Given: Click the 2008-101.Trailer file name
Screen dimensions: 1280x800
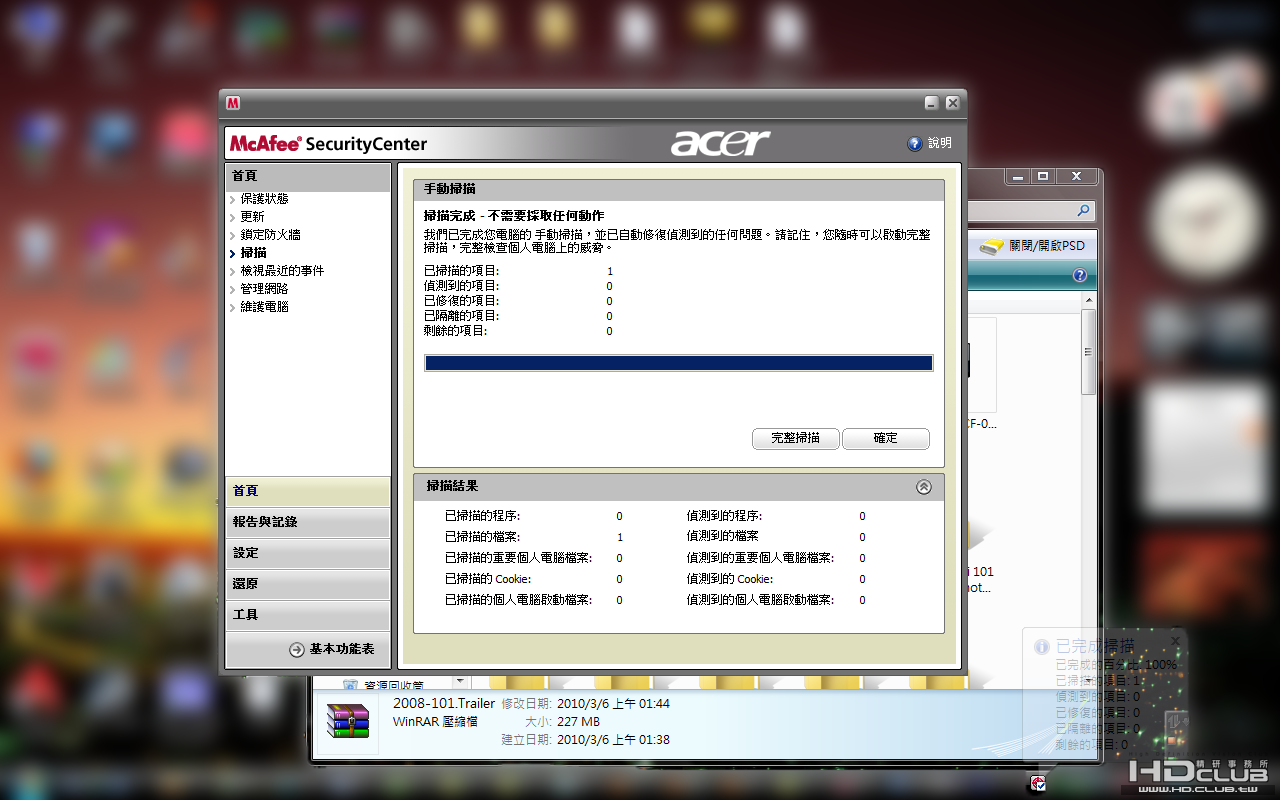Looking at the screenshot, I should point(444,704).
